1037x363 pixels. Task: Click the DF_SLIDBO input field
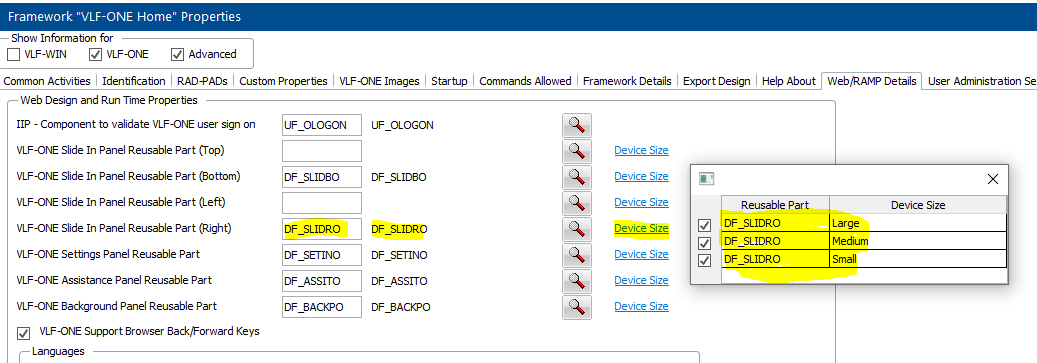coord(322,177)
